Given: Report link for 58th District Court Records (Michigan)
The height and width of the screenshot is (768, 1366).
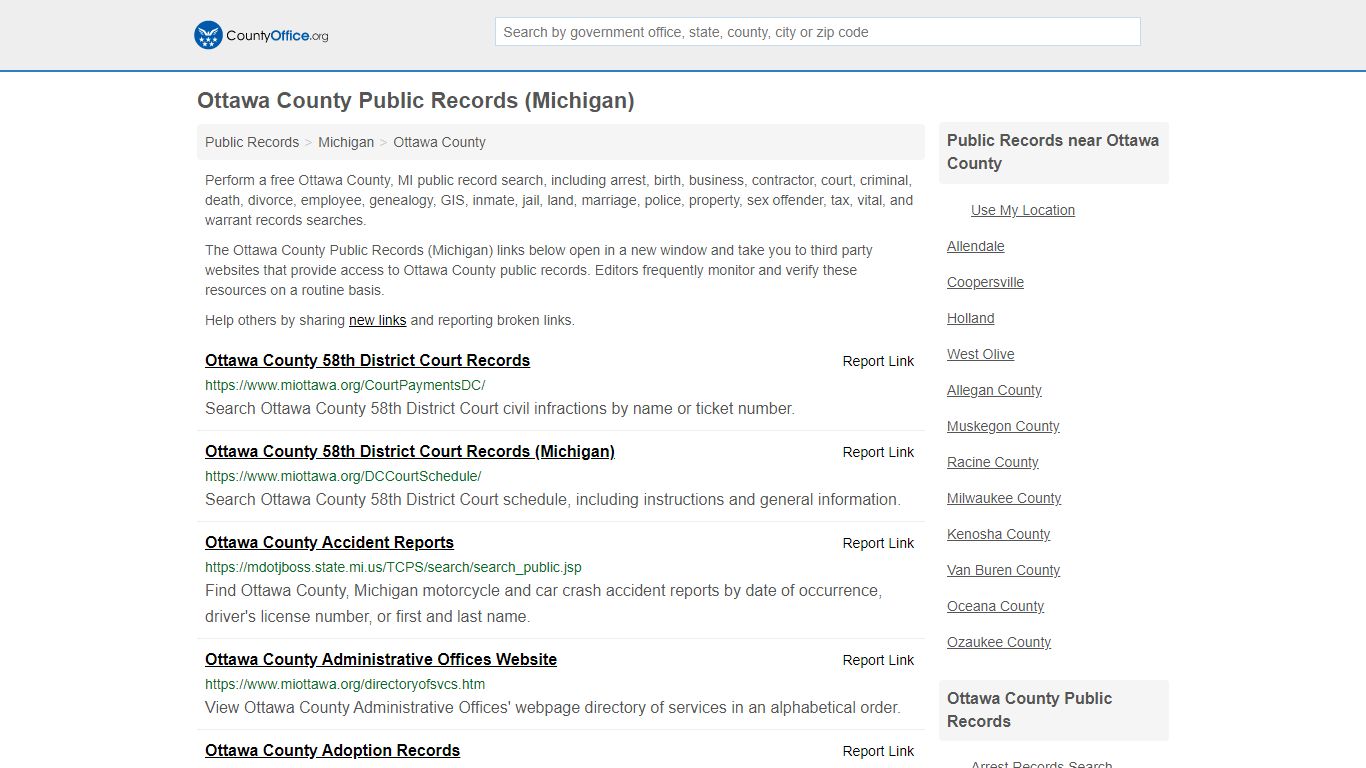Looking at the screenshot, I should pyautogui.click(x=878, y=452).
